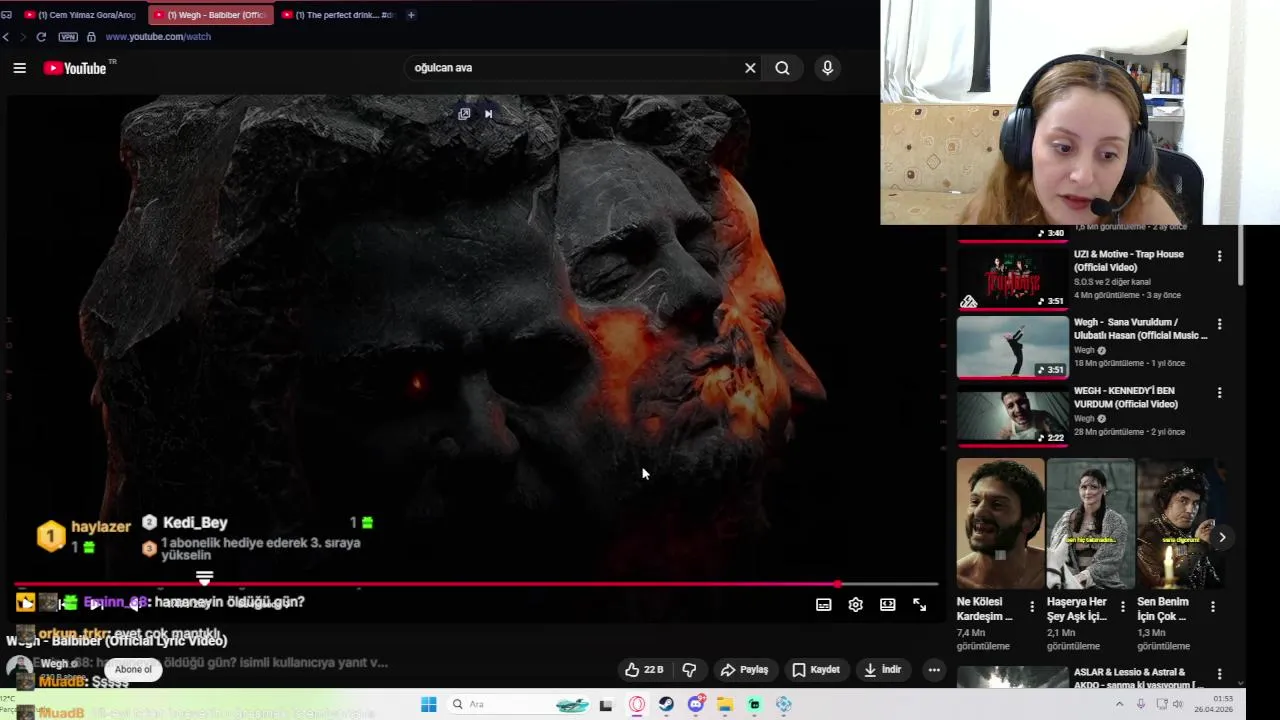Viewport: 1280px width, 720px height.
Task: Enter fullscreen mode
Action: [919, 605]
